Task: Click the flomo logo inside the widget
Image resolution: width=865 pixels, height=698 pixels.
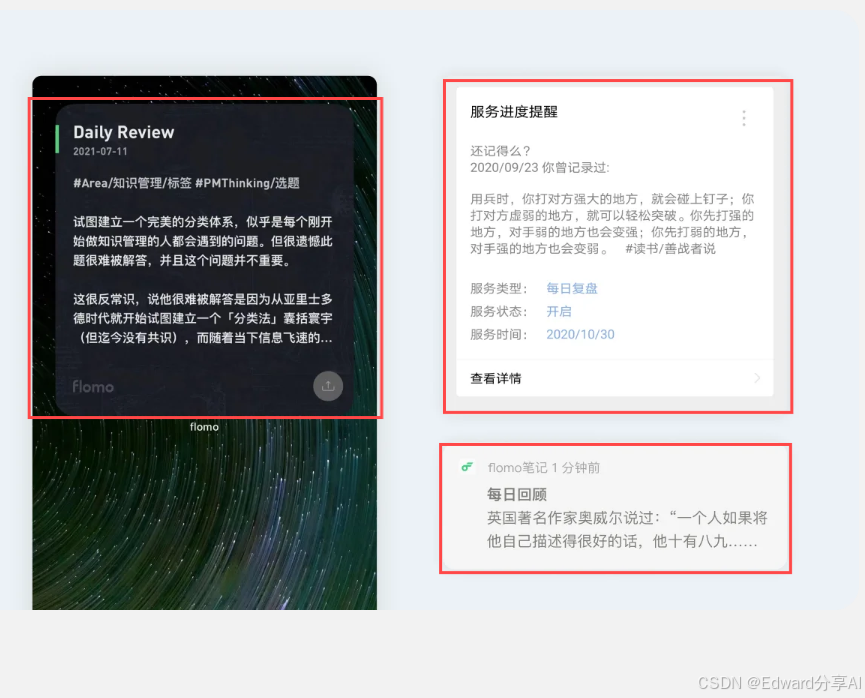Action: (x=93, y=386)
